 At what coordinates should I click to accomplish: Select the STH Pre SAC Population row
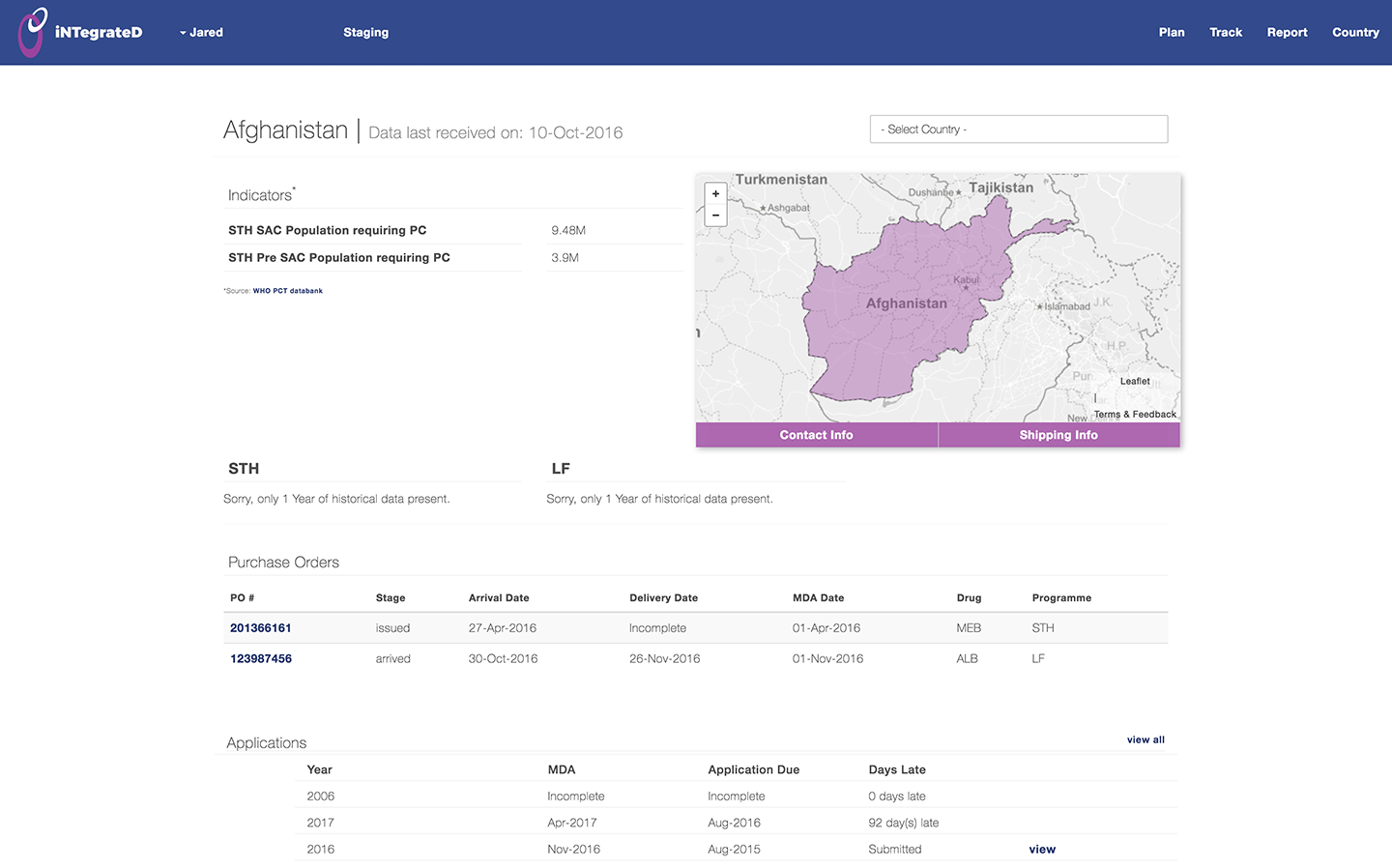click(x=454, y=257)
